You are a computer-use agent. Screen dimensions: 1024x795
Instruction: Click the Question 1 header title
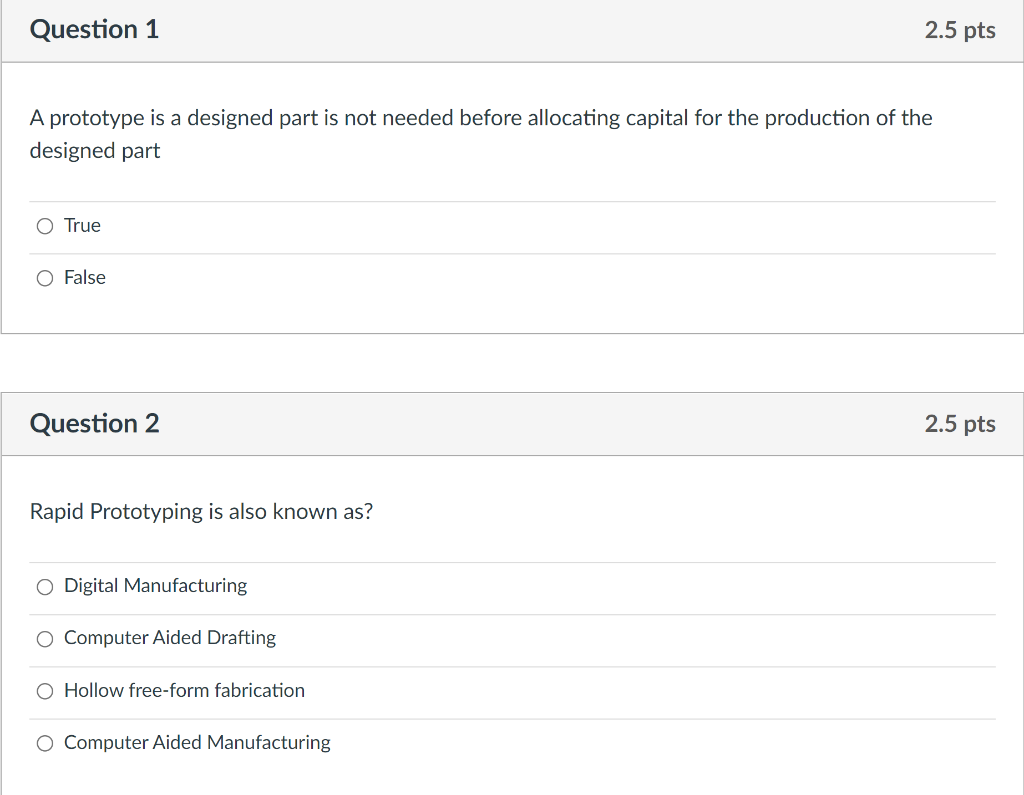[x=95, y=30]
